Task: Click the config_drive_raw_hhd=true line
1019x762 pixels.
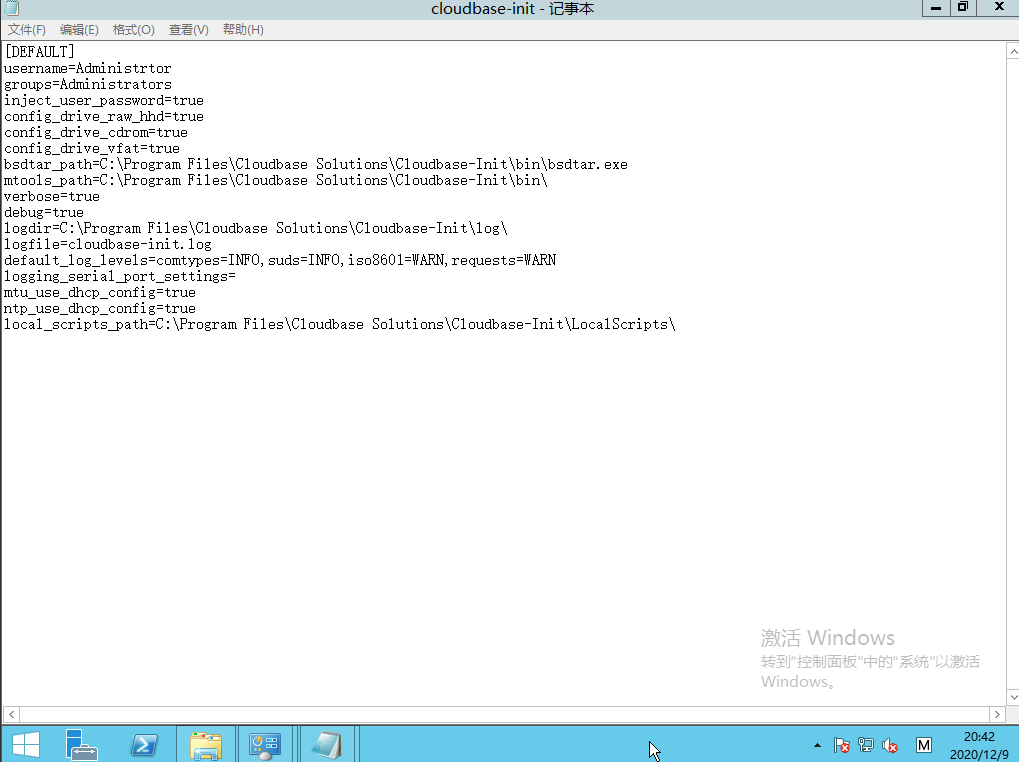Action: click(x=104, y=116)
